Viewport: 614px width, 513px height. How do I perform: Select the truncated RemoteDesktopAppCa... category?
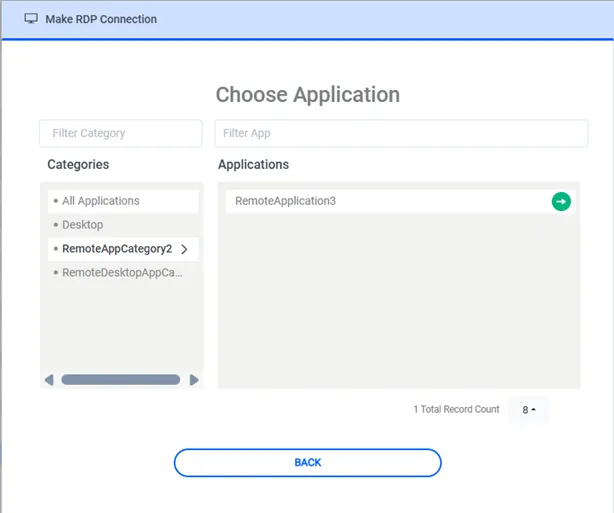click(x=123, y=273)
